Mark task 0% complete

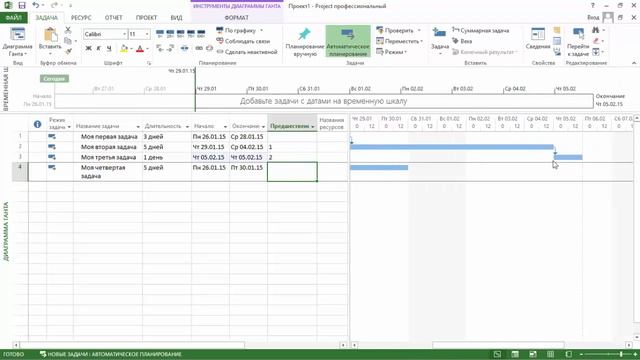pos(160,33)
